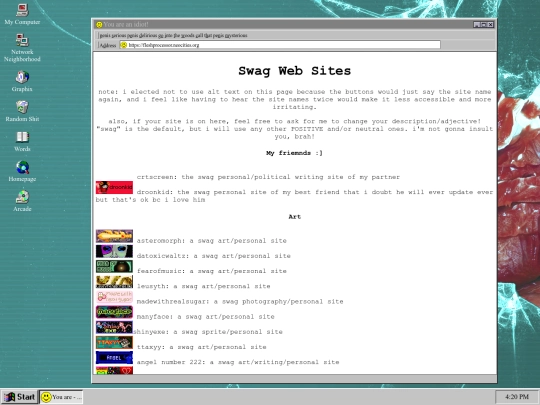The image size is (540, 405).
Task: Click the asteromorph site button image
Action: tap(114, 236)
